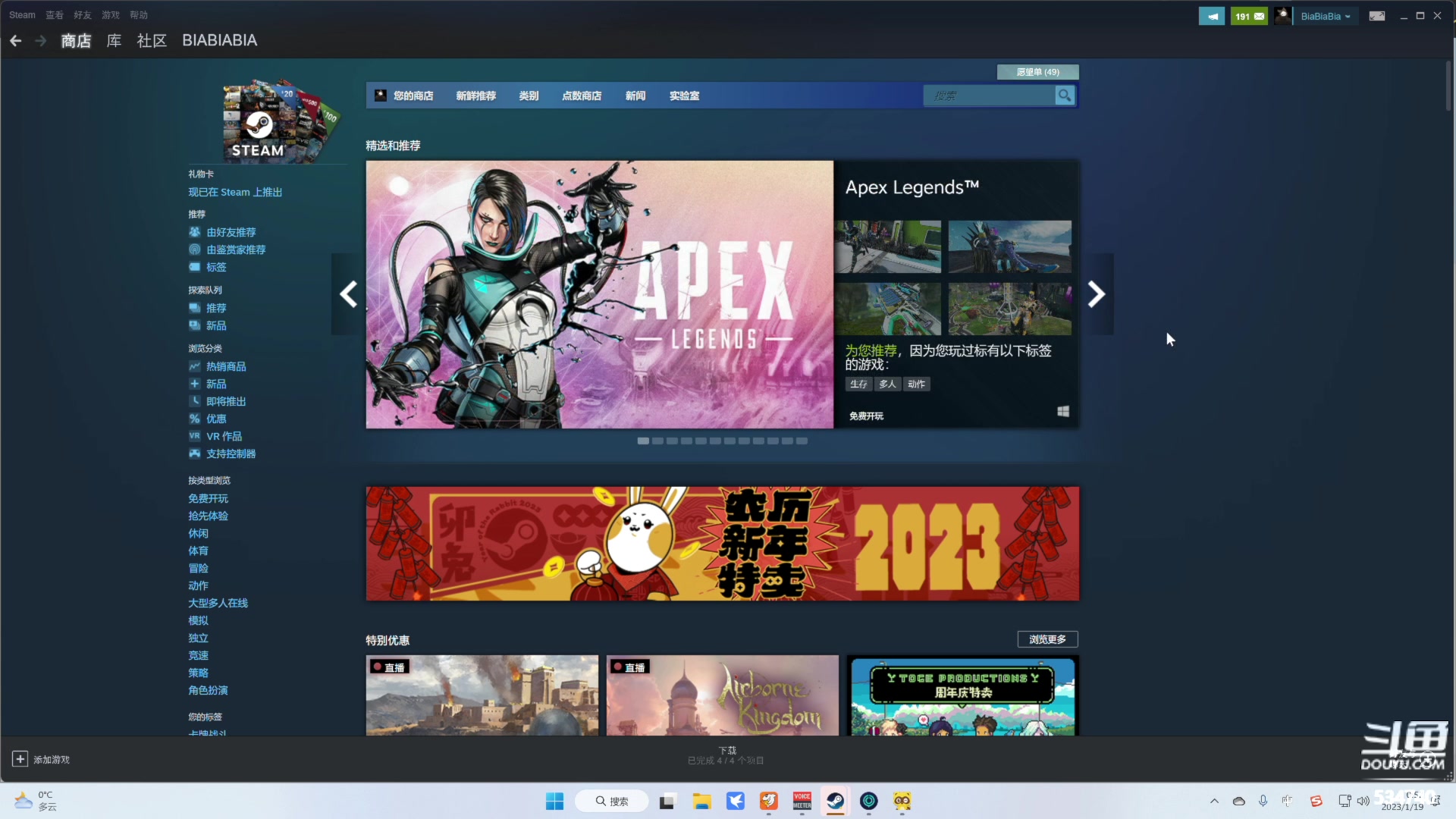Screen dimensions: 1456x819
Task: Click the Steam taskbar icon
Action: pyautogui.click(x=835, y=802)
